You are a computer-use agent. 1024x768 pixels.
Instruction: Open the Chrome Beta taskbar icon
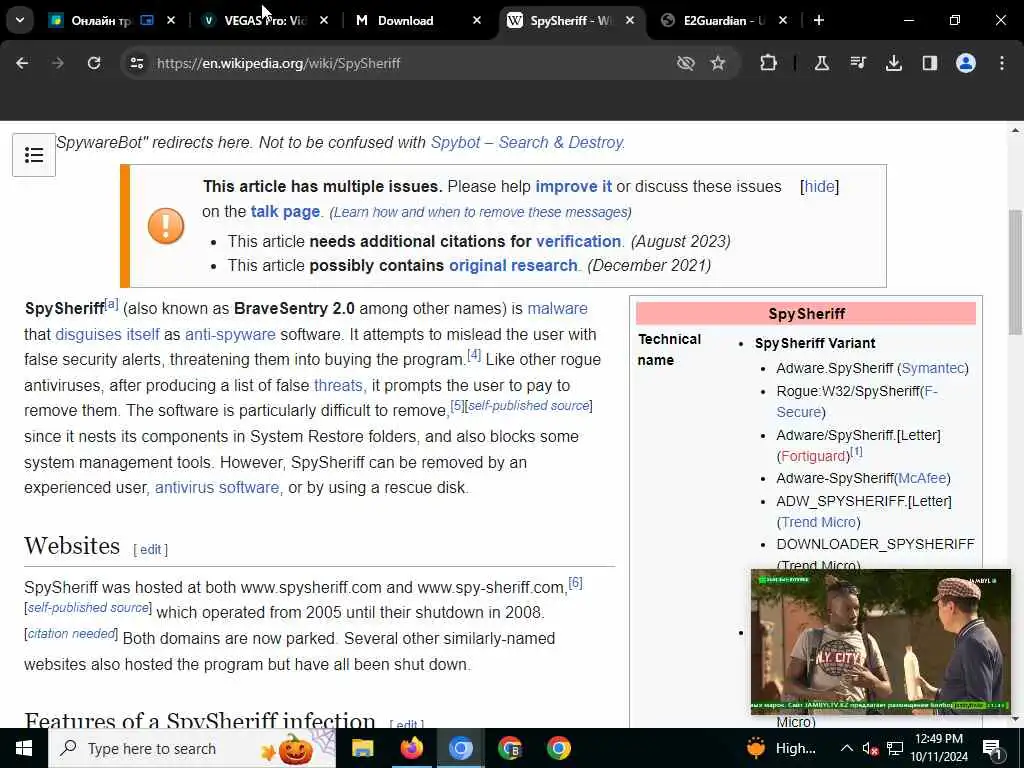coord(509,748)
